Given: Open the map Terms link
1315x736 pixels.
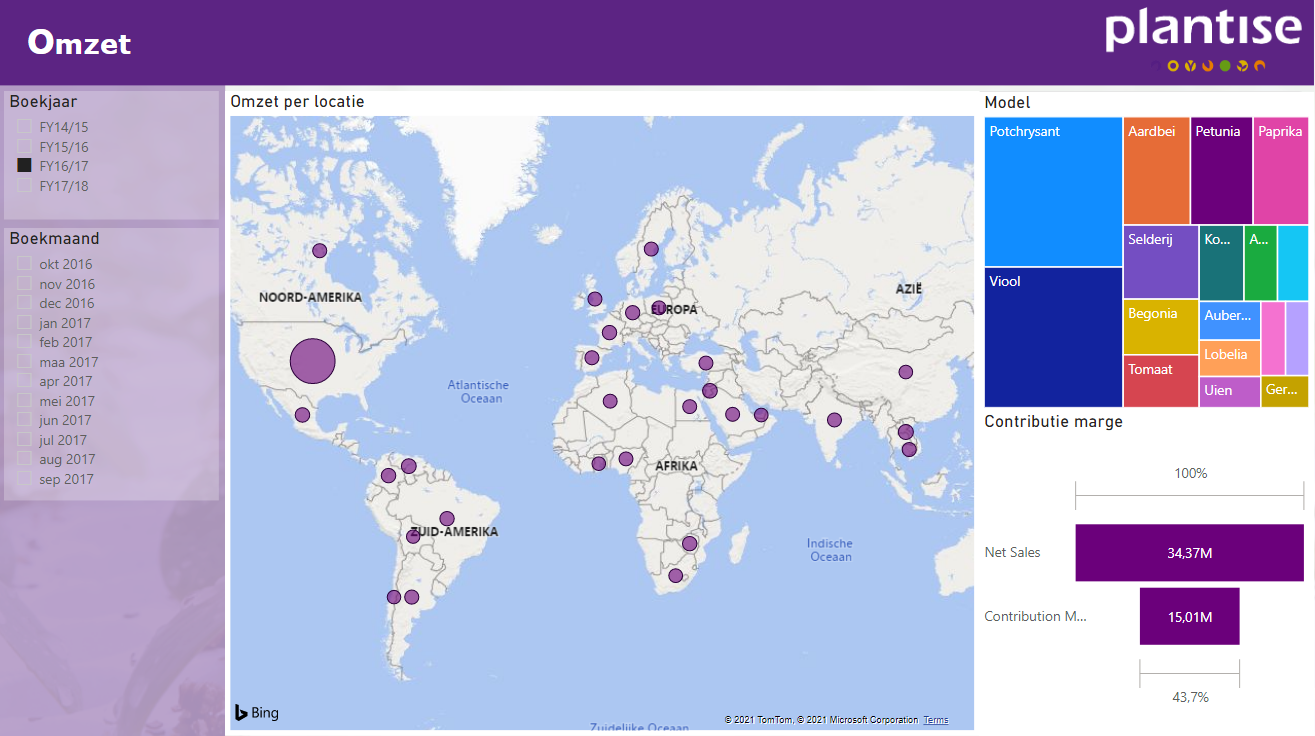Looking at the screenshot, I should 936,720.
